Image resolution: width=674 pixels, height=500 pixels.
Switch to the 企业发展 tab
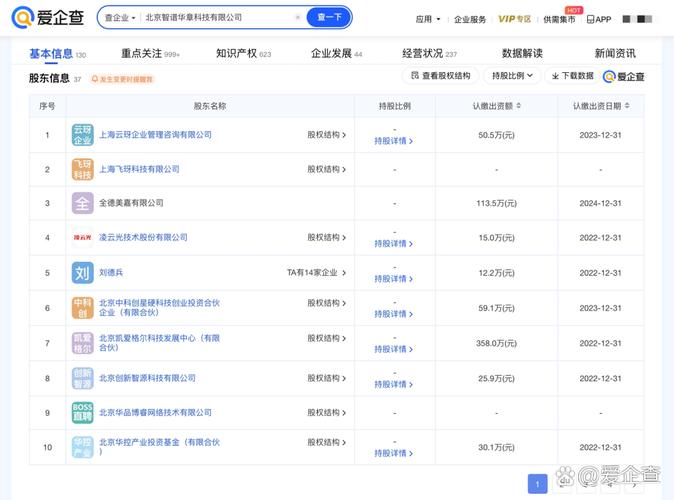pyautogui.click(x=337, y=54)
